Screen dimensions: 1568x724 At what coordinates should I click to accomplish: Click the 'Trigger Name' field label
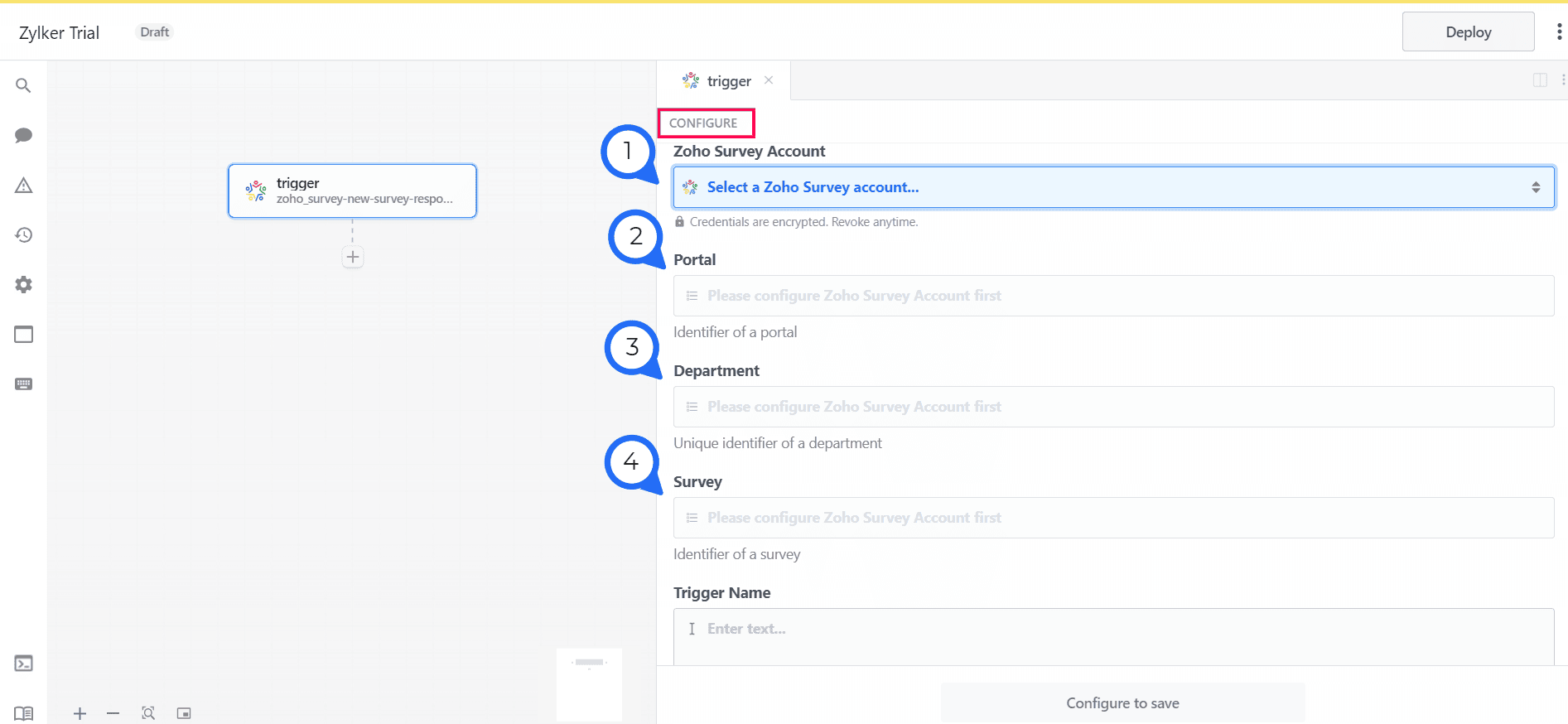[x=722, y=592]
